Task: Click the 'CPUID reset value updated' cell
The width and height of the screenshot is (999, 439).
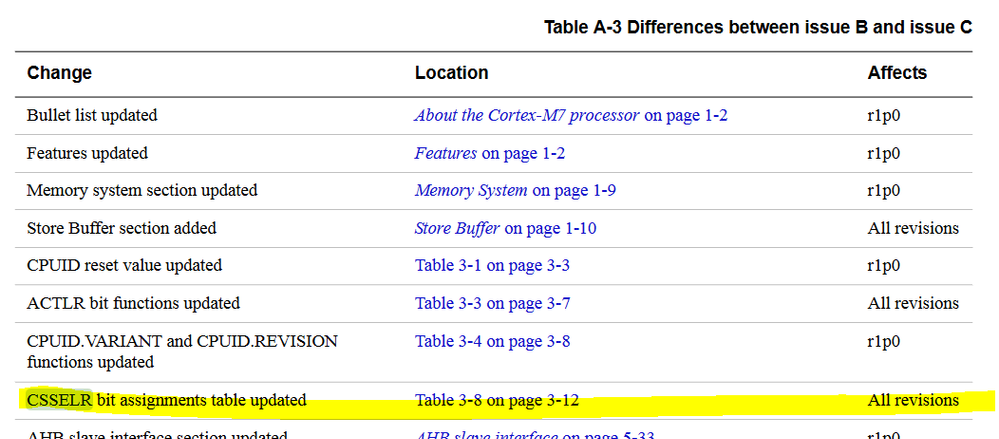Action: [124, 266]
